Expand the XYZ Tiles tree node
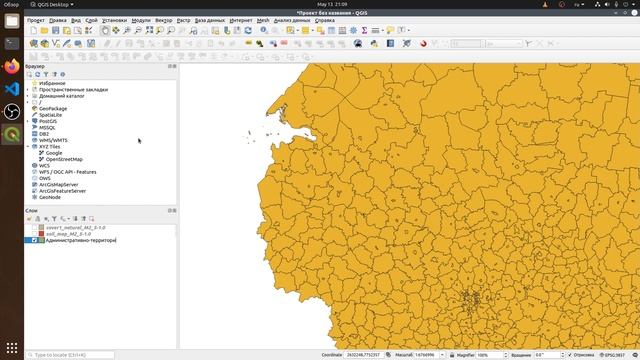 pos(28,147)
